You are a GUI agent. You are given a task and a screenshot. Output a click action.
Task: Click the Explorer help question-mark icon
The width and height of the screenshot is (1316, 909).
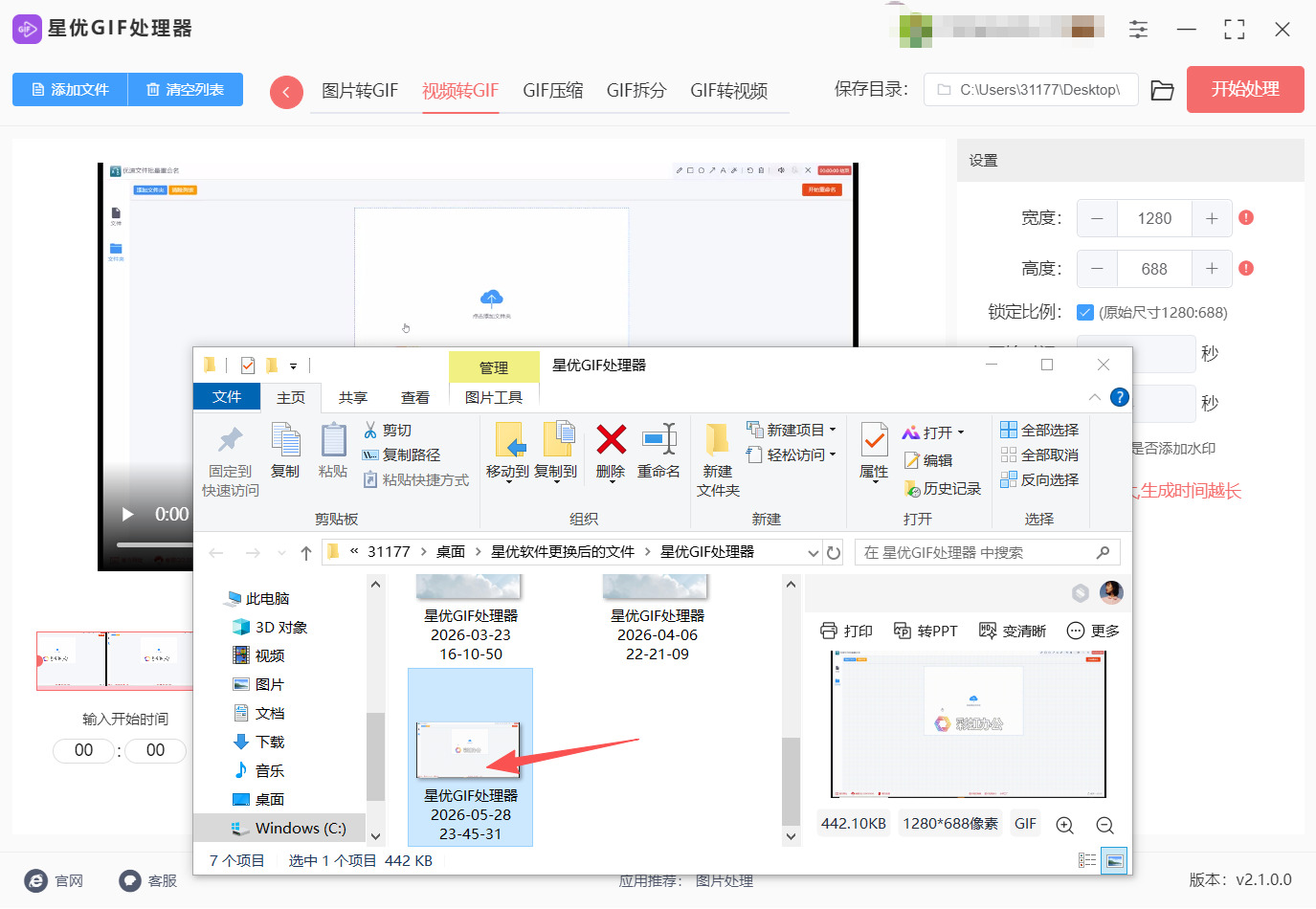[1120, 397]
